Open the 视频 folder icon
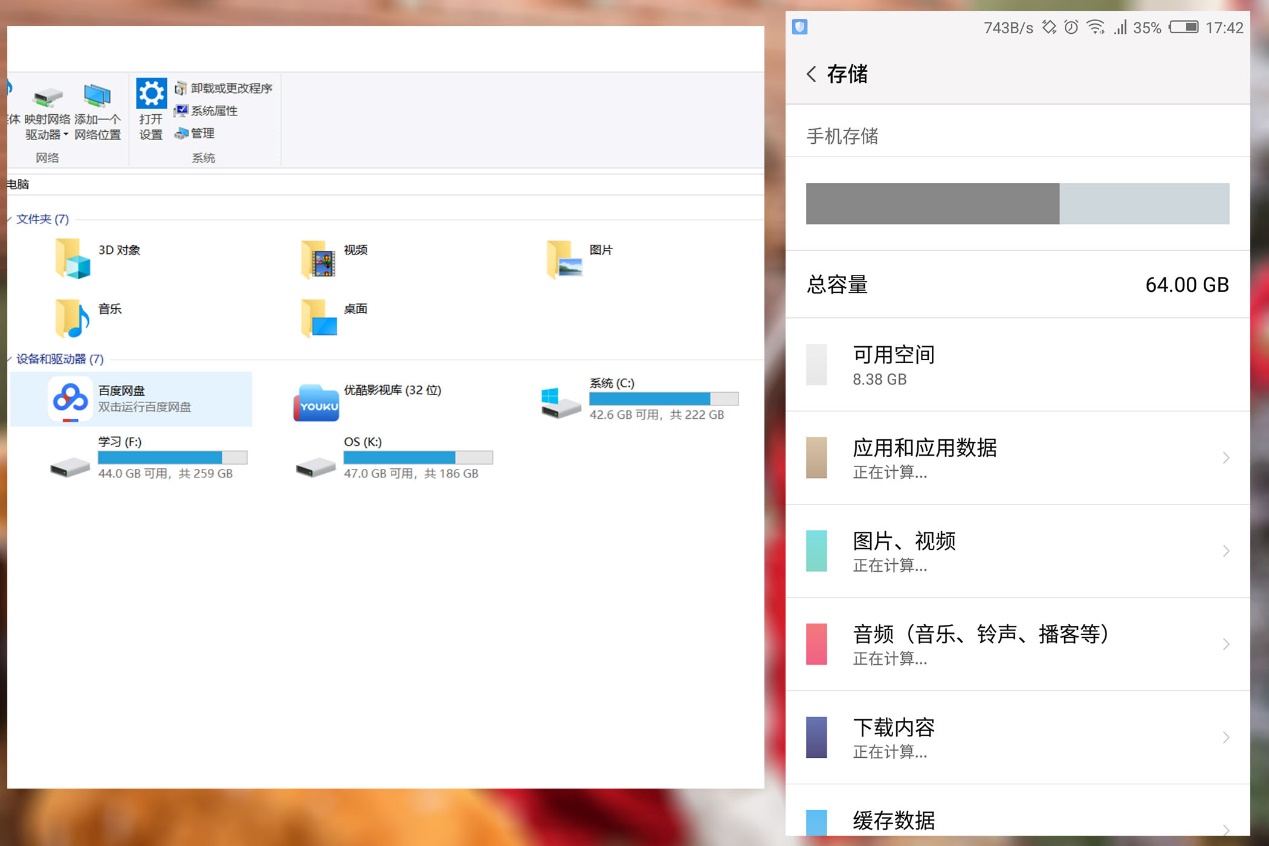 pos(316,257)
